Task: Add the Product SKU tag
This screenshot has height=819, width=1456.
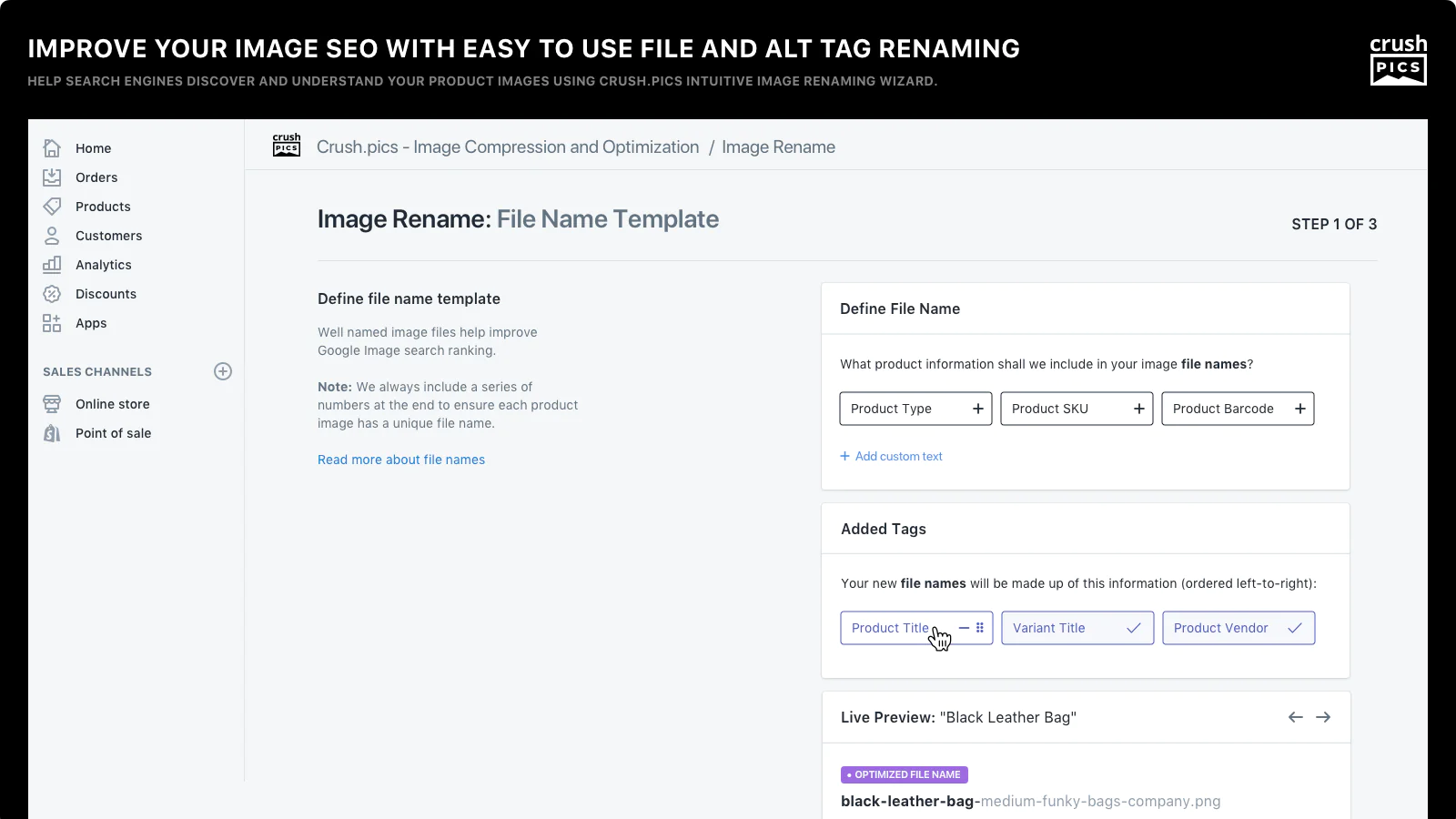Action: point(1139,409)
